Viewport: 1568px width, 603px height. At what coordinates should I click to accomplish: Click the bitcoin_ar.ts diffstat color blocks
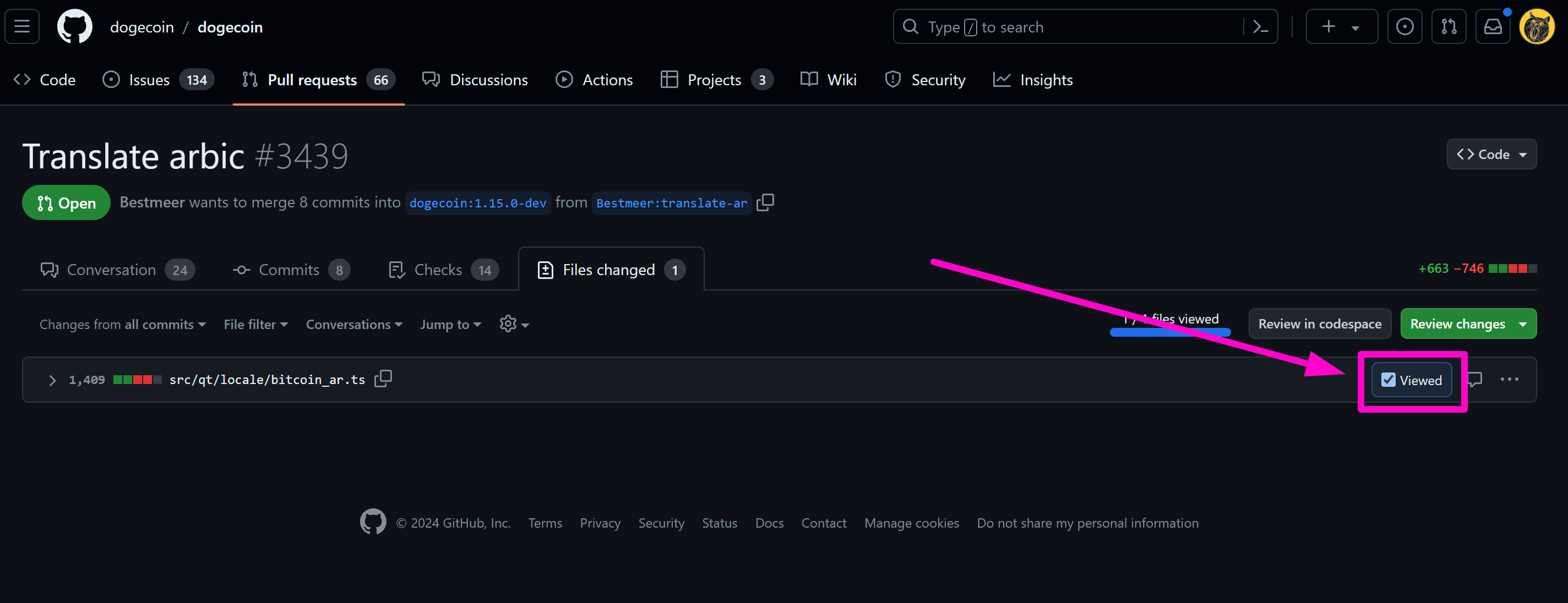point(138,380)
